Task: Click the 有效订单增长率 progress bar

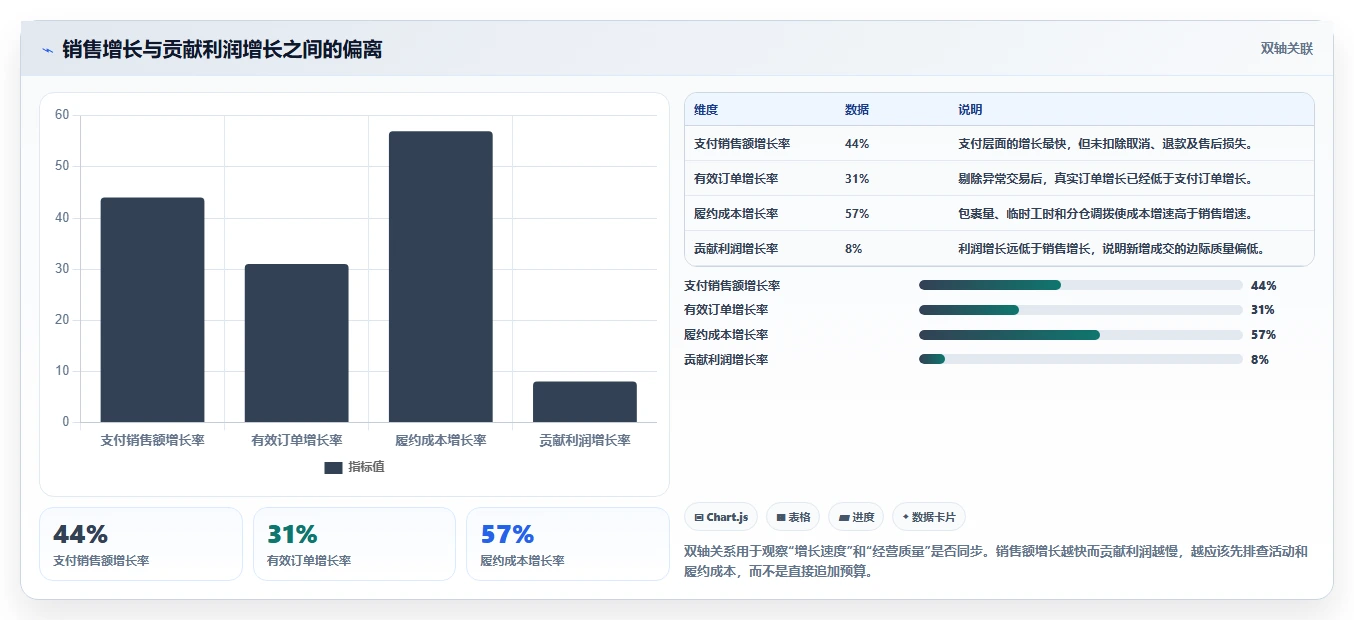Action: click(x=1080, y=310)
